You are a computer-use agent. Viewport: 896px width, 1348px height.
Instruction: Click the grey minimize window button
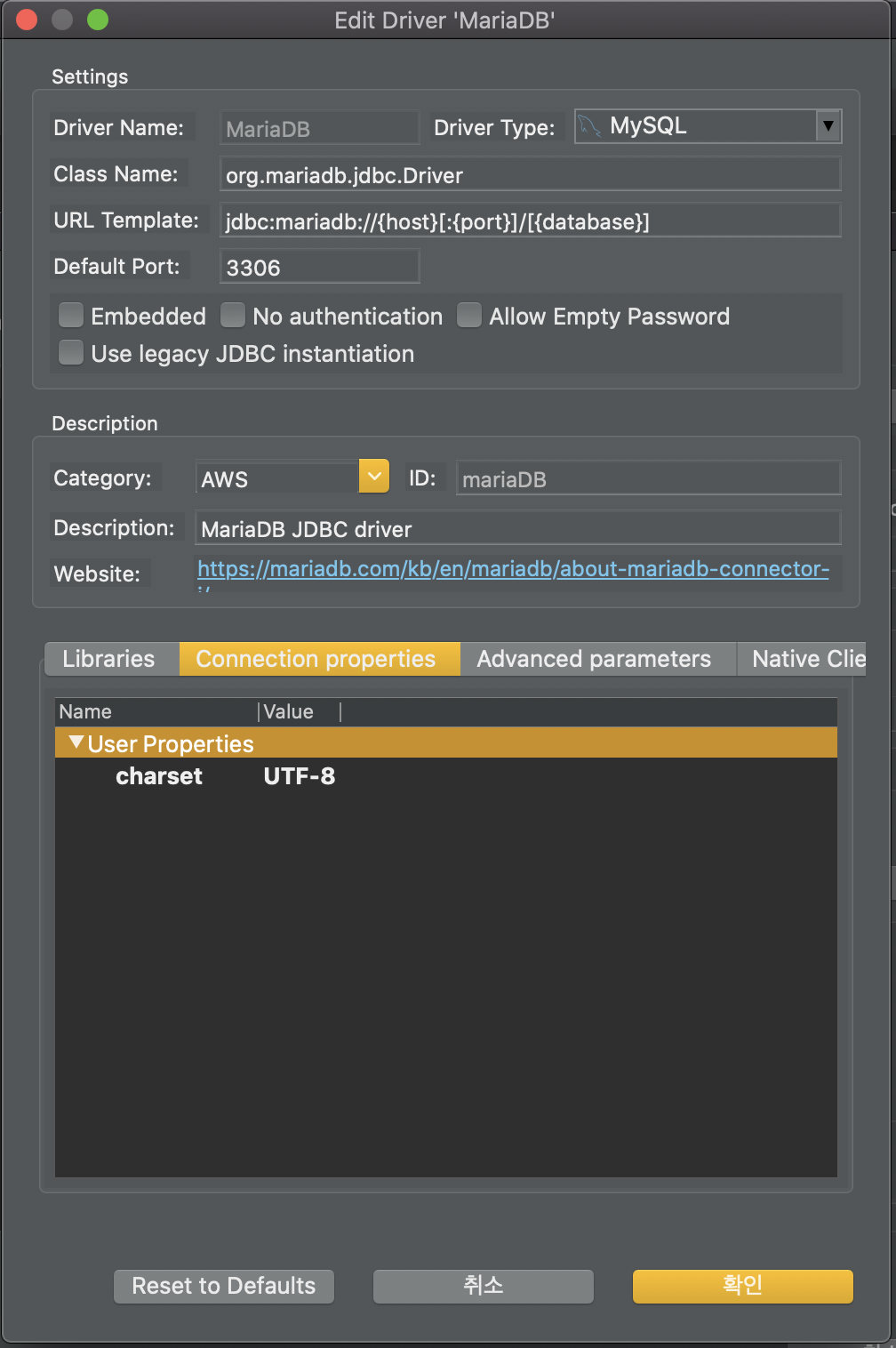tap(62, 20)
